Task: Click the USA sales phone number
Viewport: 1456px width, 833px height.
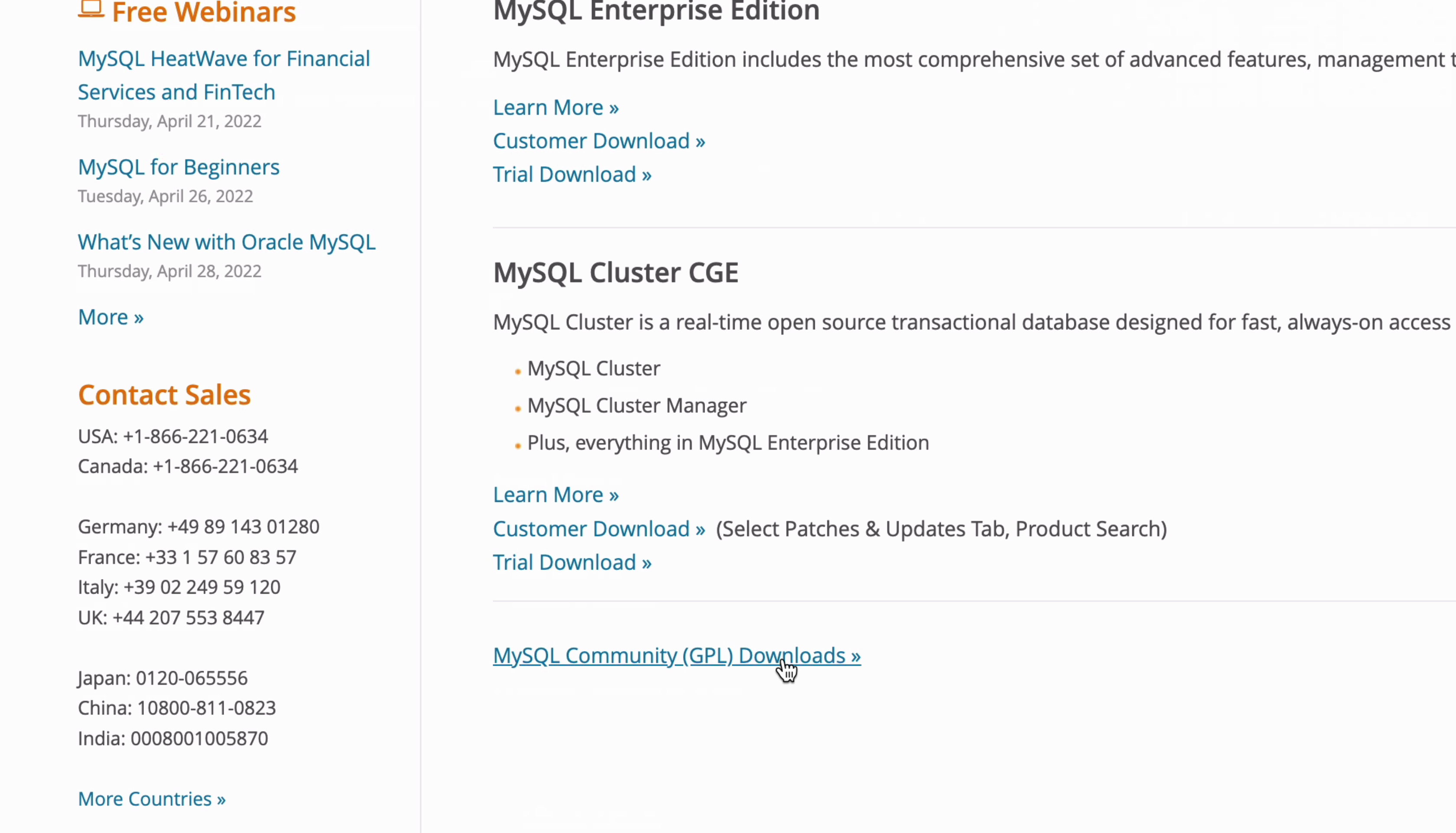Action: click(195, 436)
